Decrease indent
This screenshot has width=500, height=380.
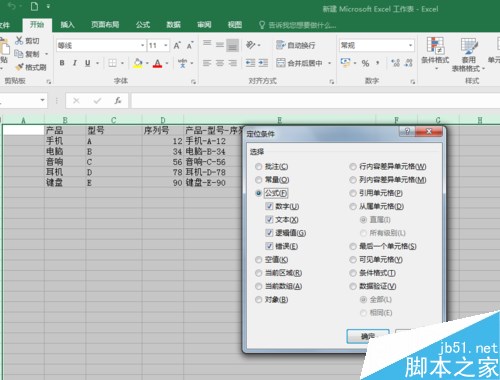pyautogui.click(x=250, y=63)
